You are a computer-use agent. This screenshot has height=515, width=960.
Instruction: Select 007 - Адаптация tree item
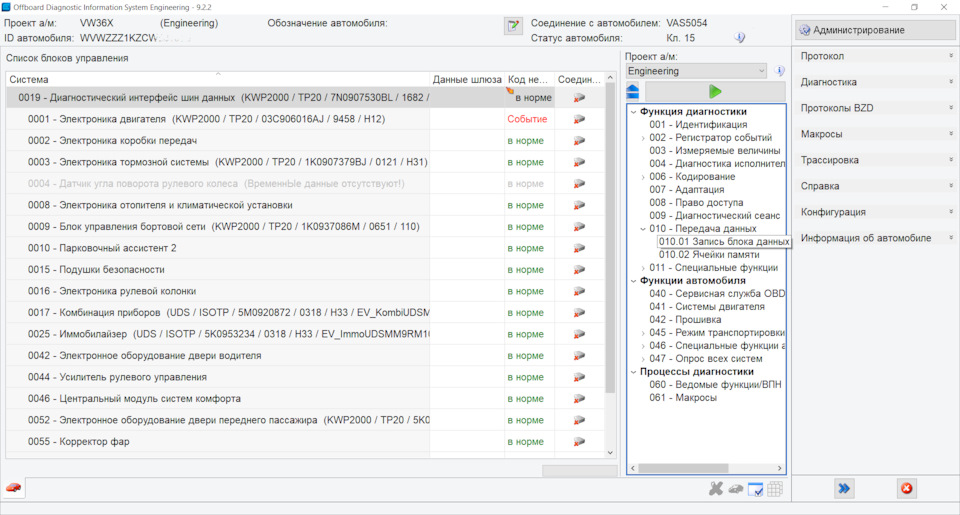pos(686,190)
